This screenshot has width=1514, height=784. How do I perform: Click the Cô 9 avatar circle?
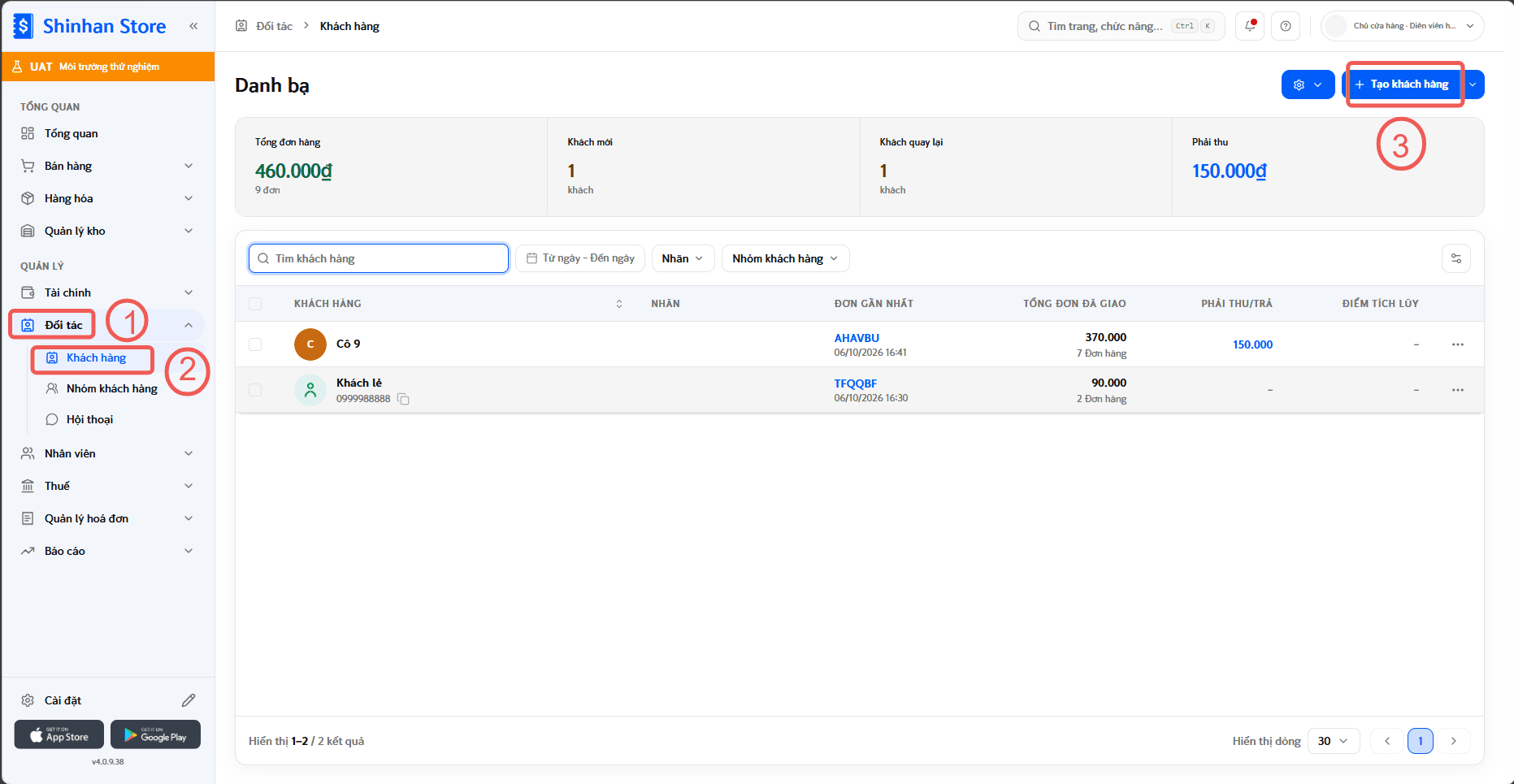coord(310,344)
